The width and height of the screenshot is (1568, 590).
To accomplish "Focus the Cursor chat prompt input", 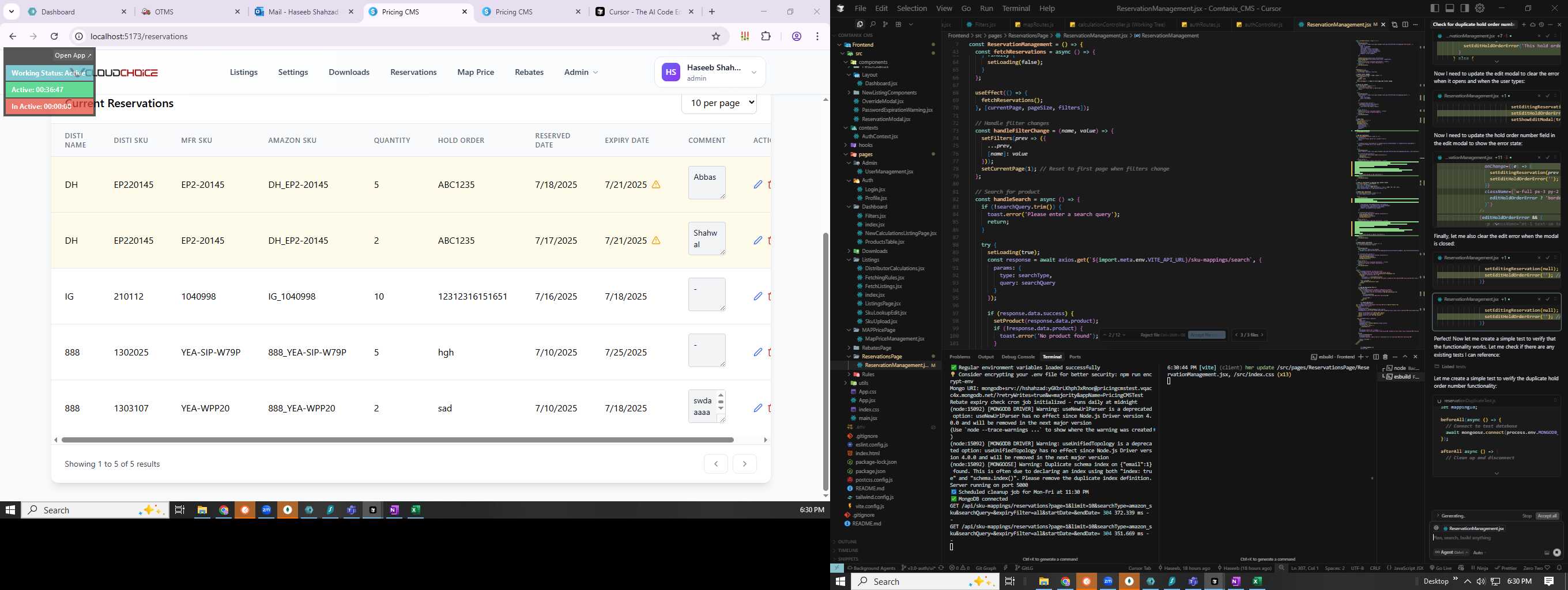I will pos(1494,538).
